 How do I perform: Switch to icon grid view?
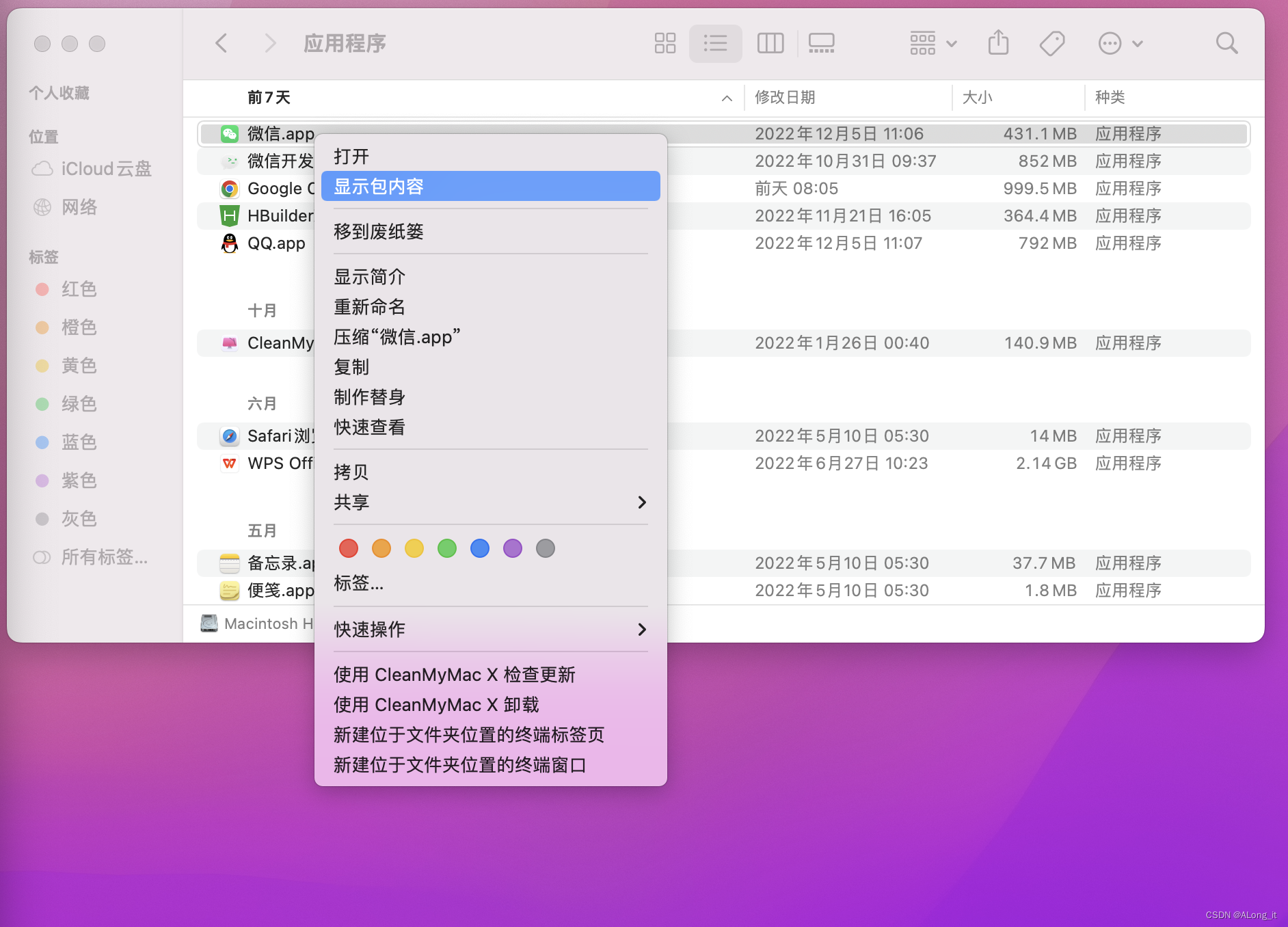tap(665, 44)
